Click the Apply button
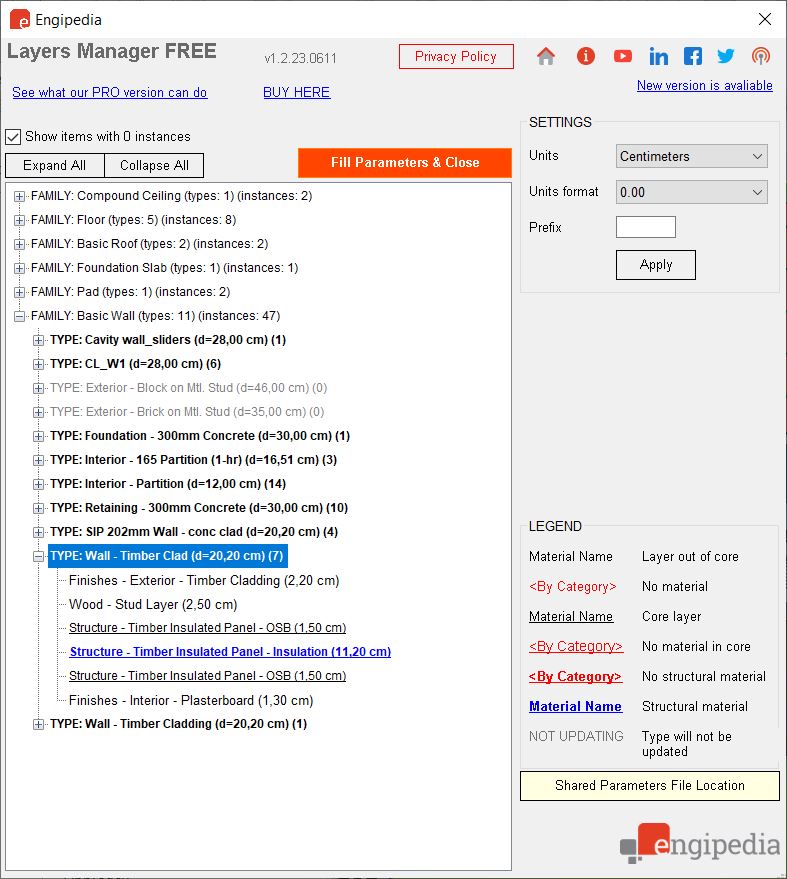This screenshot has width=787, height=879. [656, 265]
